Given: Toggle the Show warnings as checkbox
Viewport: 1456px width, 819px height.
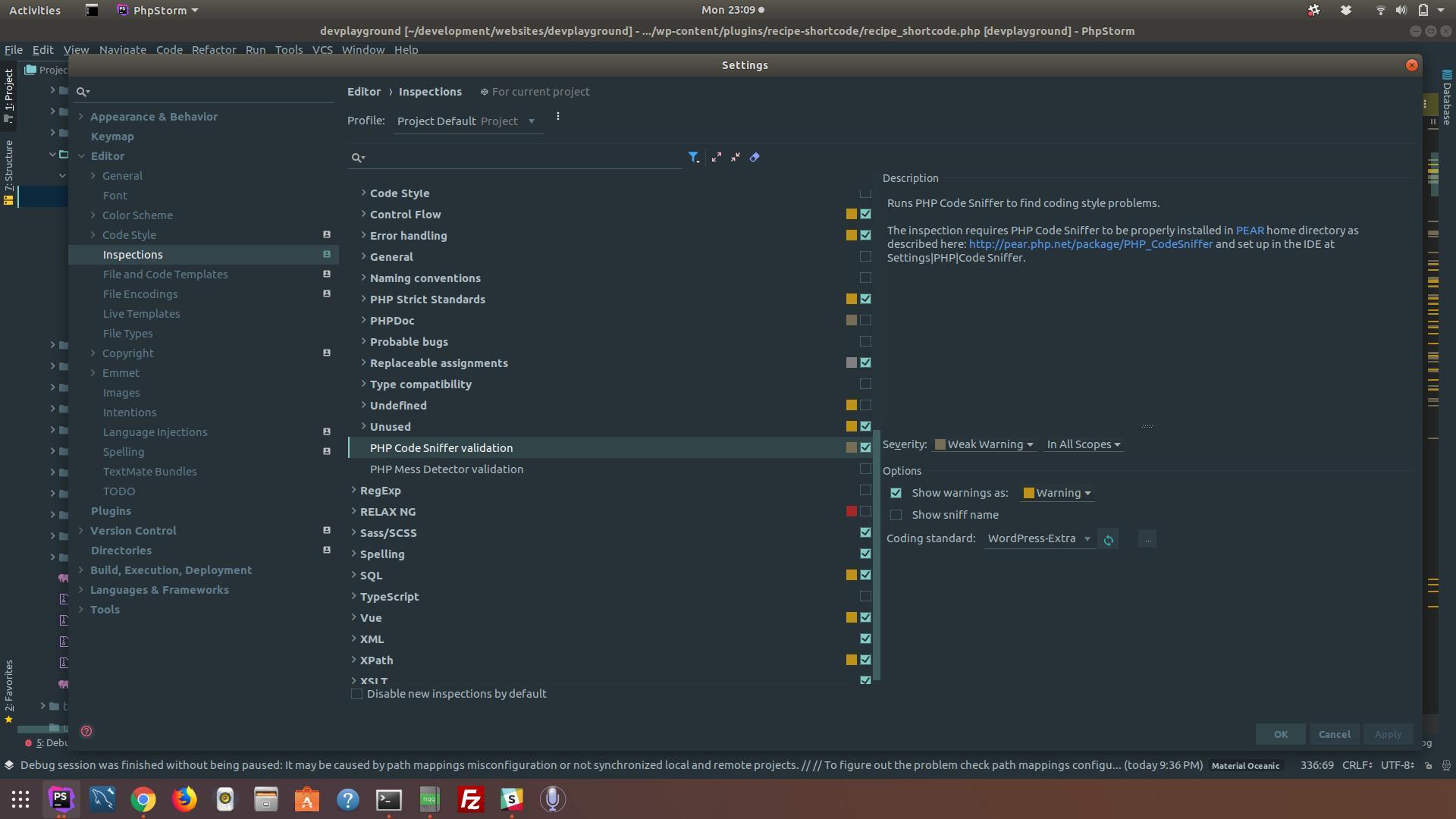Looking at the screenshot, I should pos(896,493).
